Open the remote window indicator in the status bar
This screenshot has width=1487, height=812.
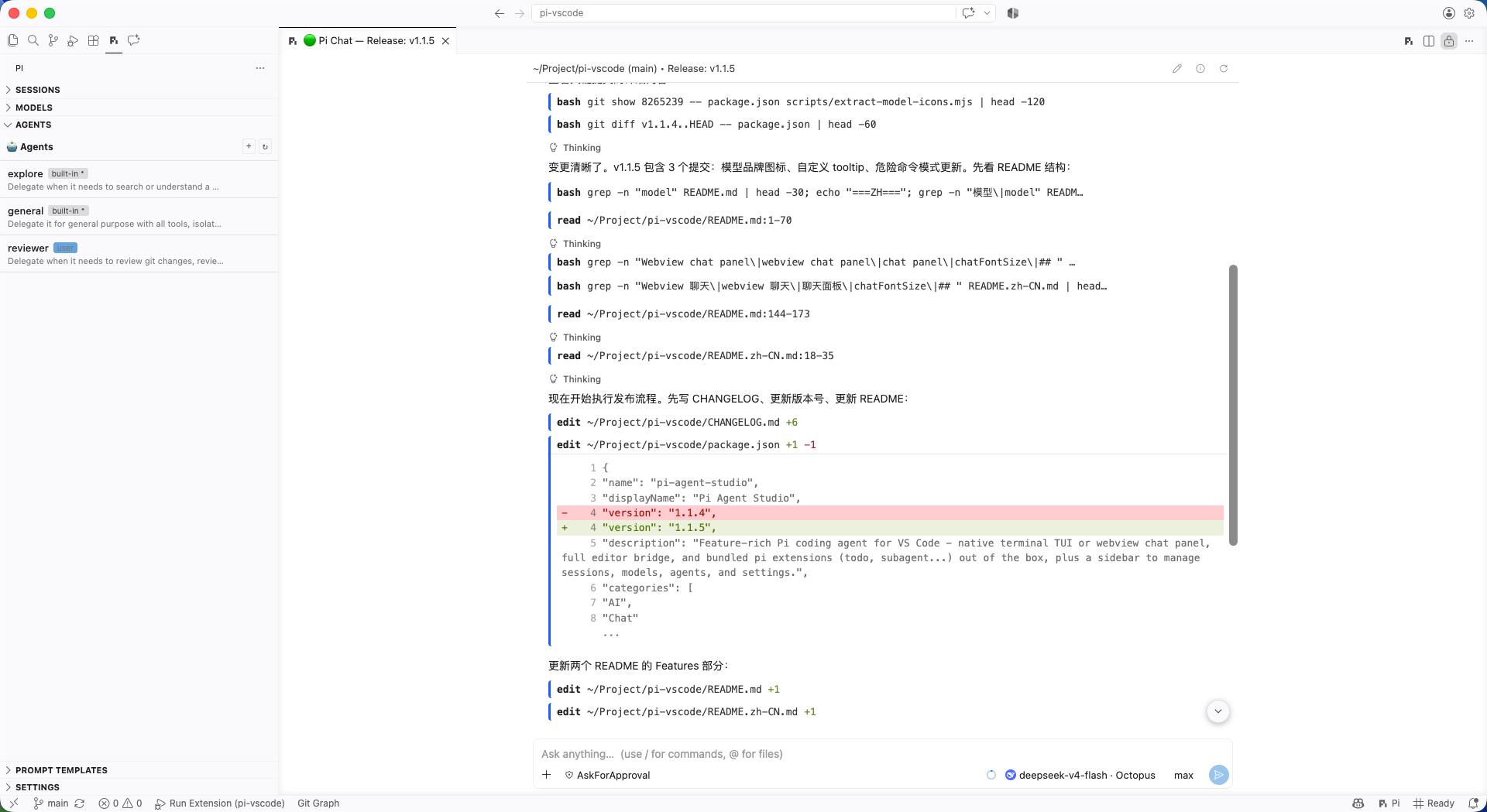click(x=13, y=803)
